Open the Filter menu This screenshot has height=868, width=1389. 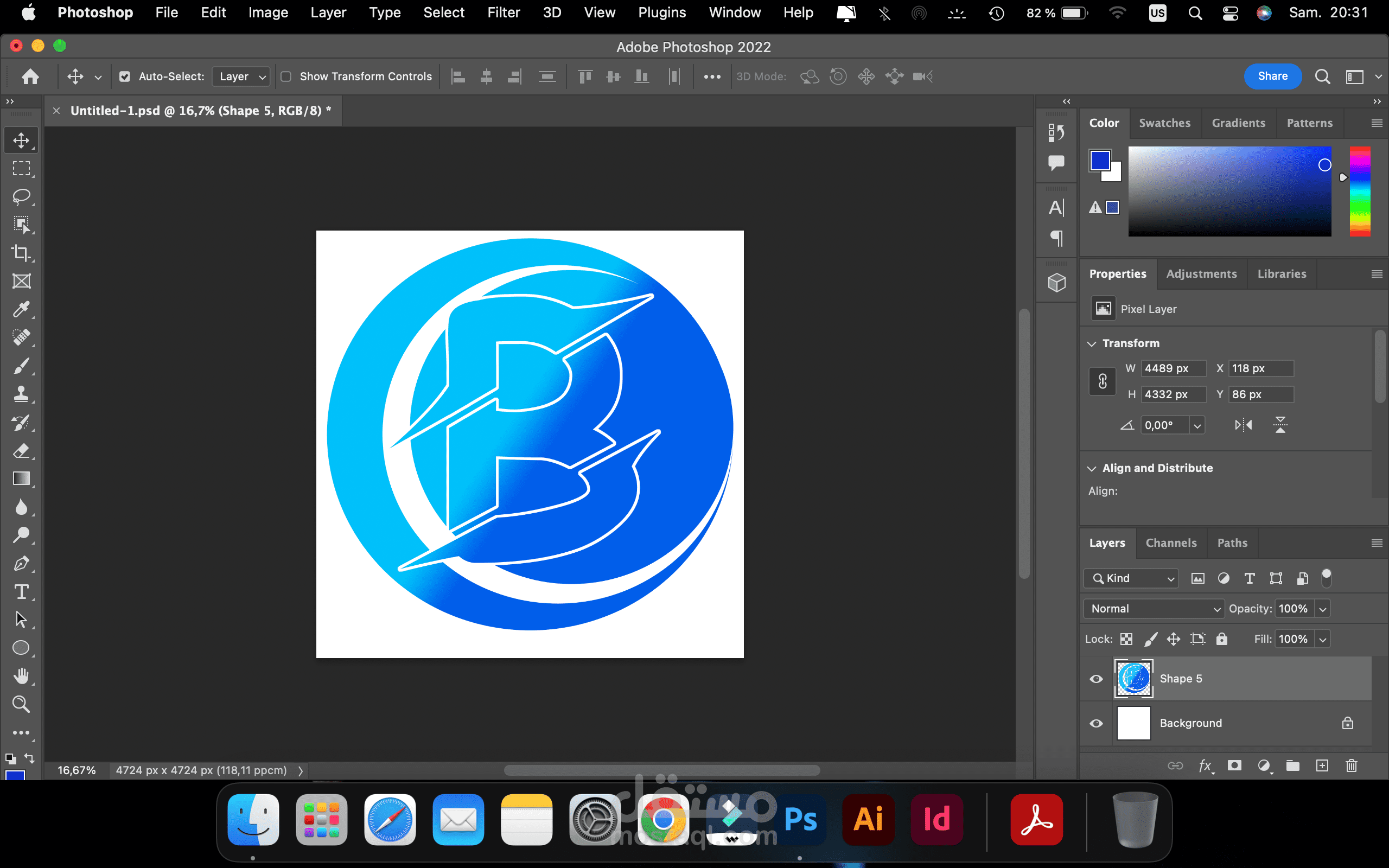pyautogui.click(x=504, y=12)
